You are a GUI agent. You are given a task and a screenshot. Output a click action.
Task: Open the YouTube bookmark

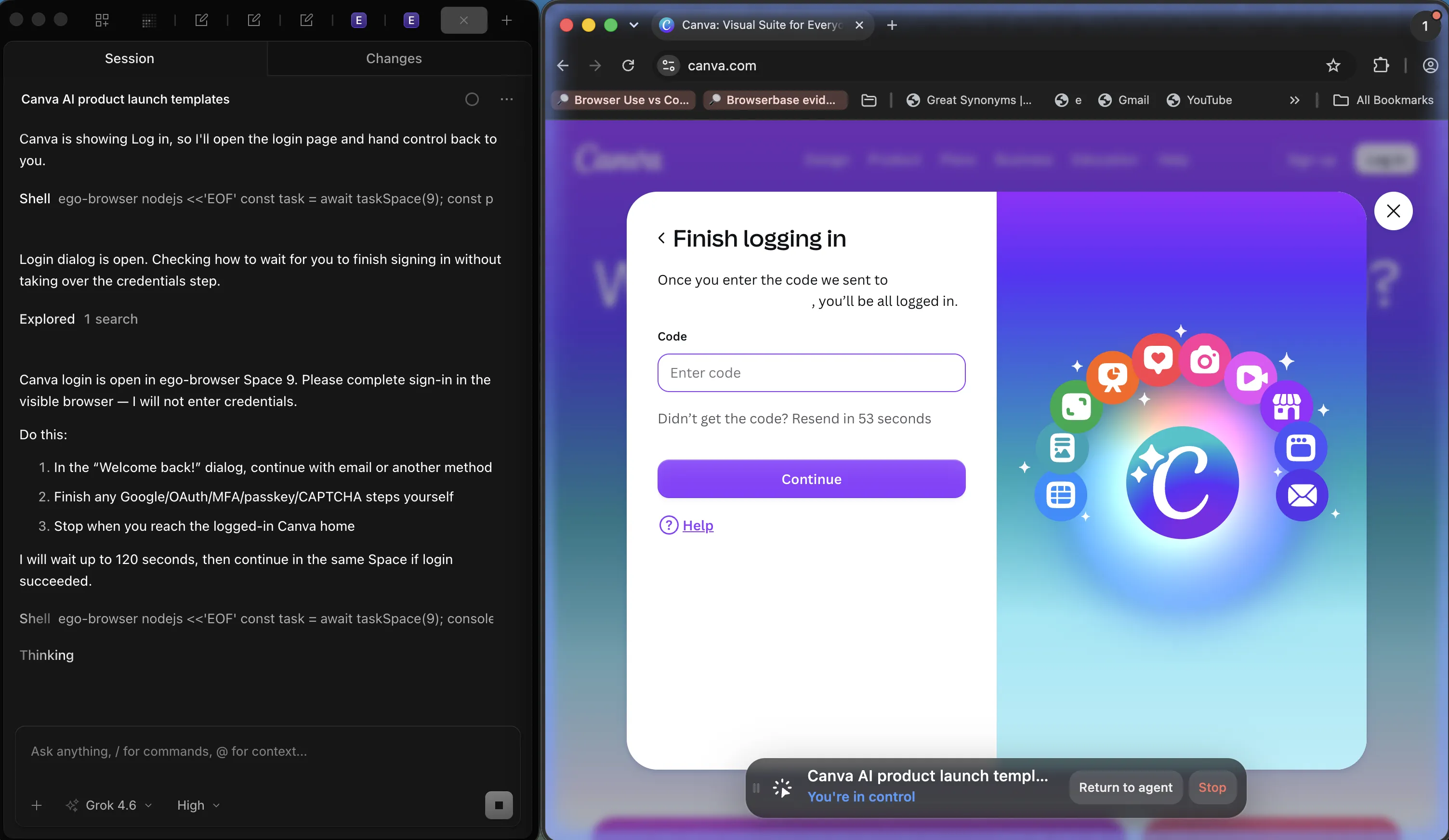[x=1199, y=100]
